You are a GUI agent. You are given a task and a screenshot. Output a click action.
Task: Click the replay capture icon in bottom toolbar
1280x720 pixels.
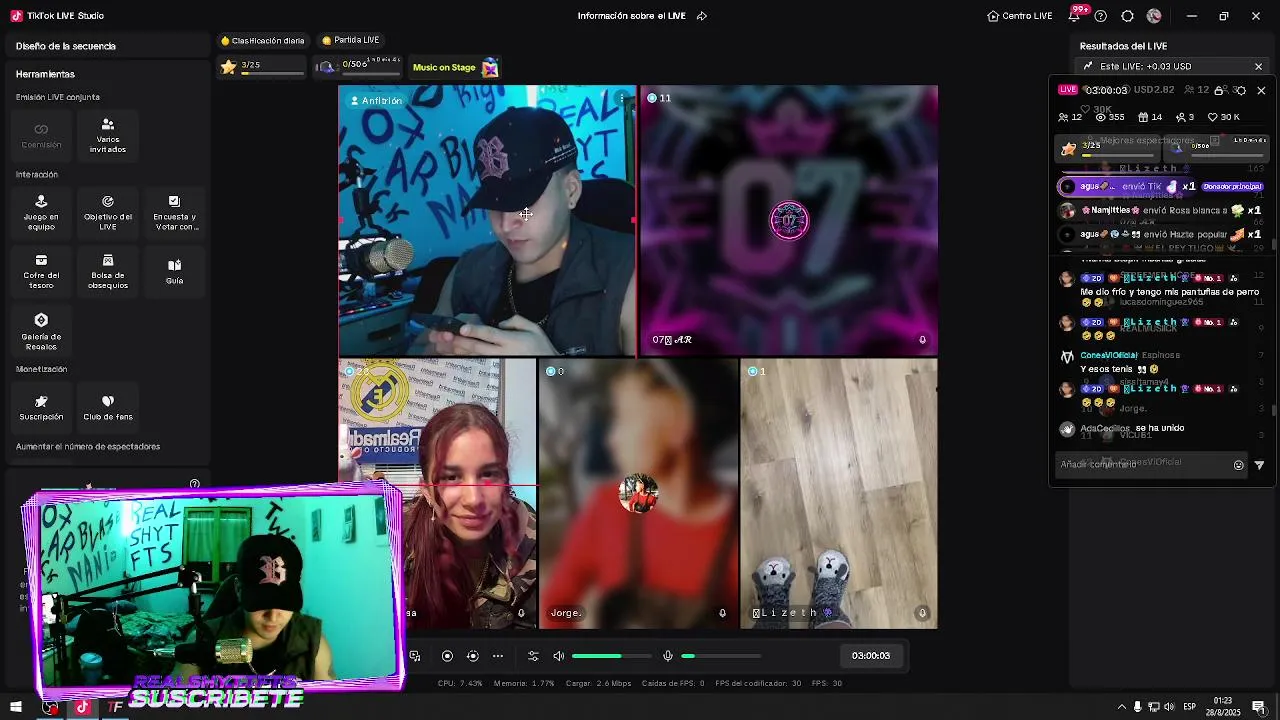[x=473, y=656]
